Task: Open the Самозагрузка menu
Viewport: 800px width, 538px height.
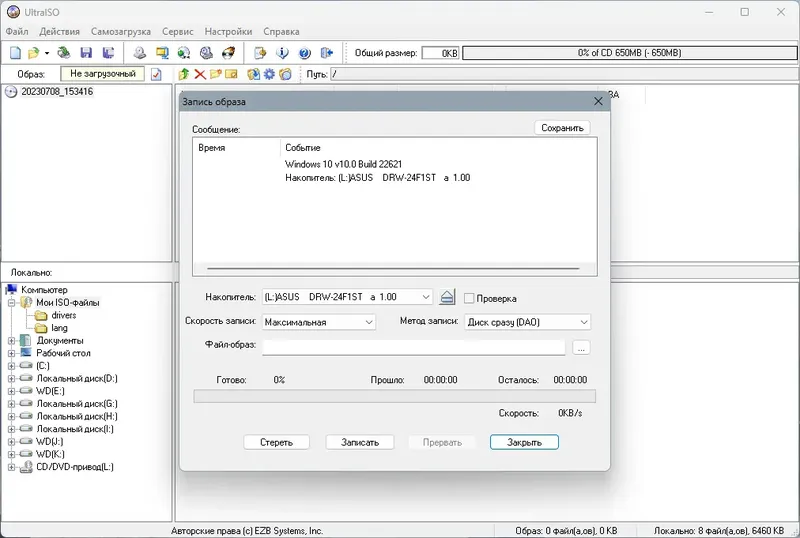Action: (120, 32)
